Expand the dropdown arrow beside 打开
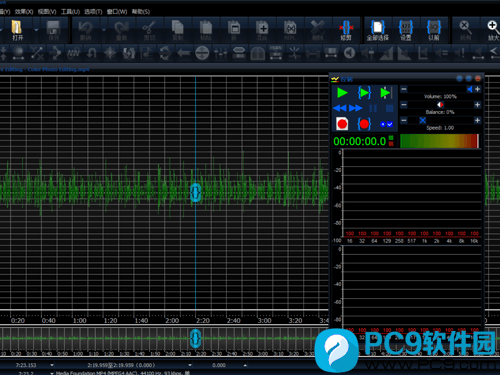The width and height of the screenshot is (500, 375). click(x=36, y=30)
